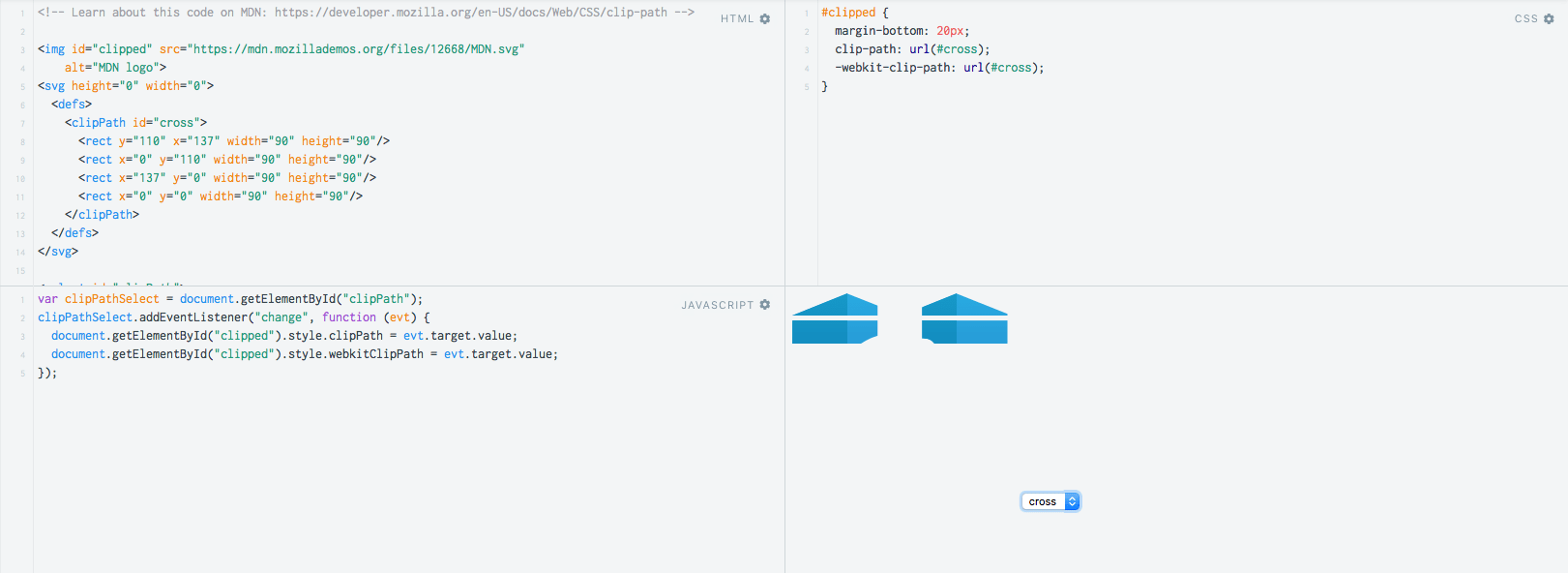Click the left clipped MDN logo image

[x=835, y=318]
